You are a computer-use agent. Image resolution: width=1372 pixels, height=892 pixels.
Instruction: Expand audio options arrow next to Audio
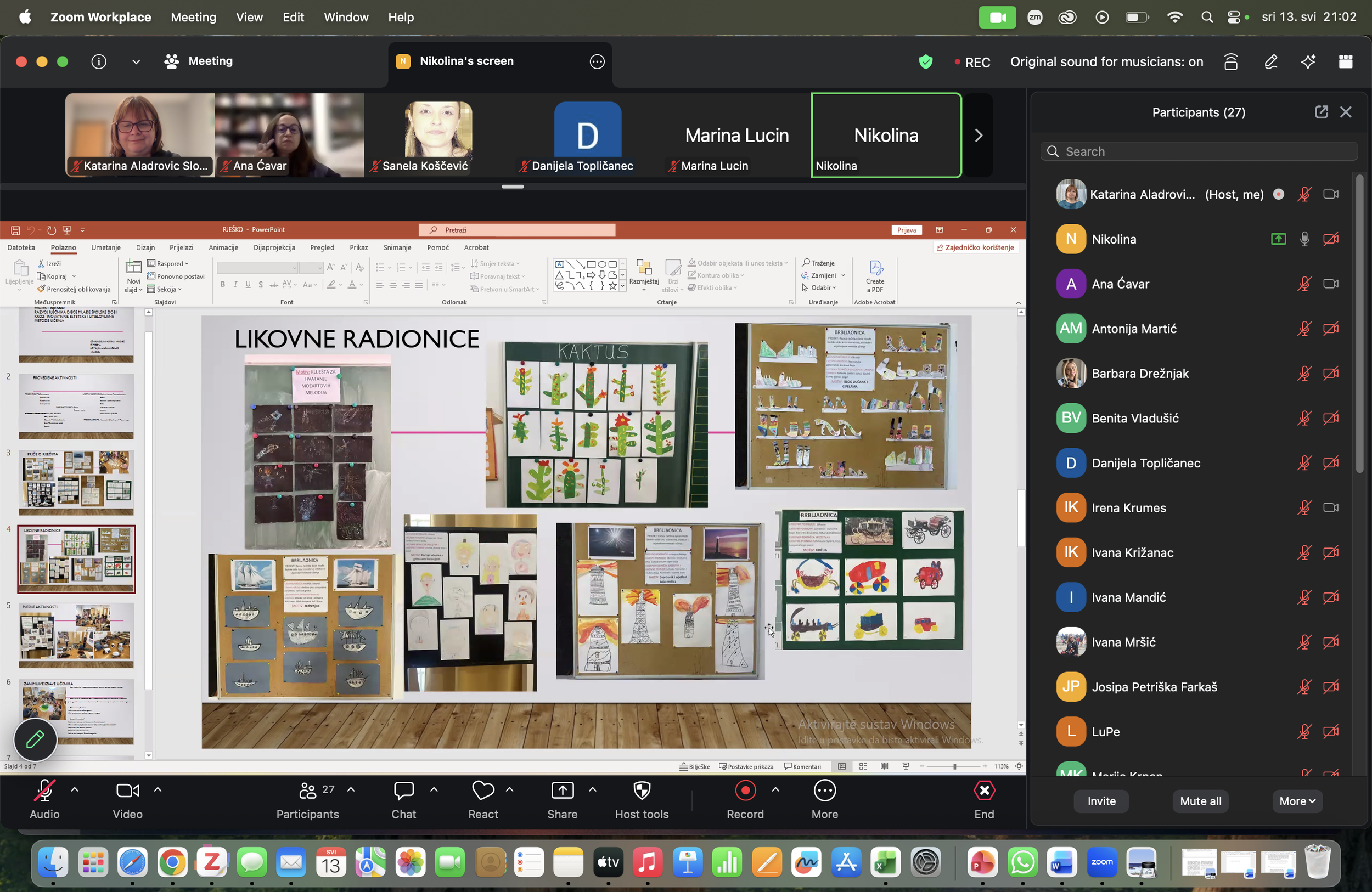tap(75, 789)
